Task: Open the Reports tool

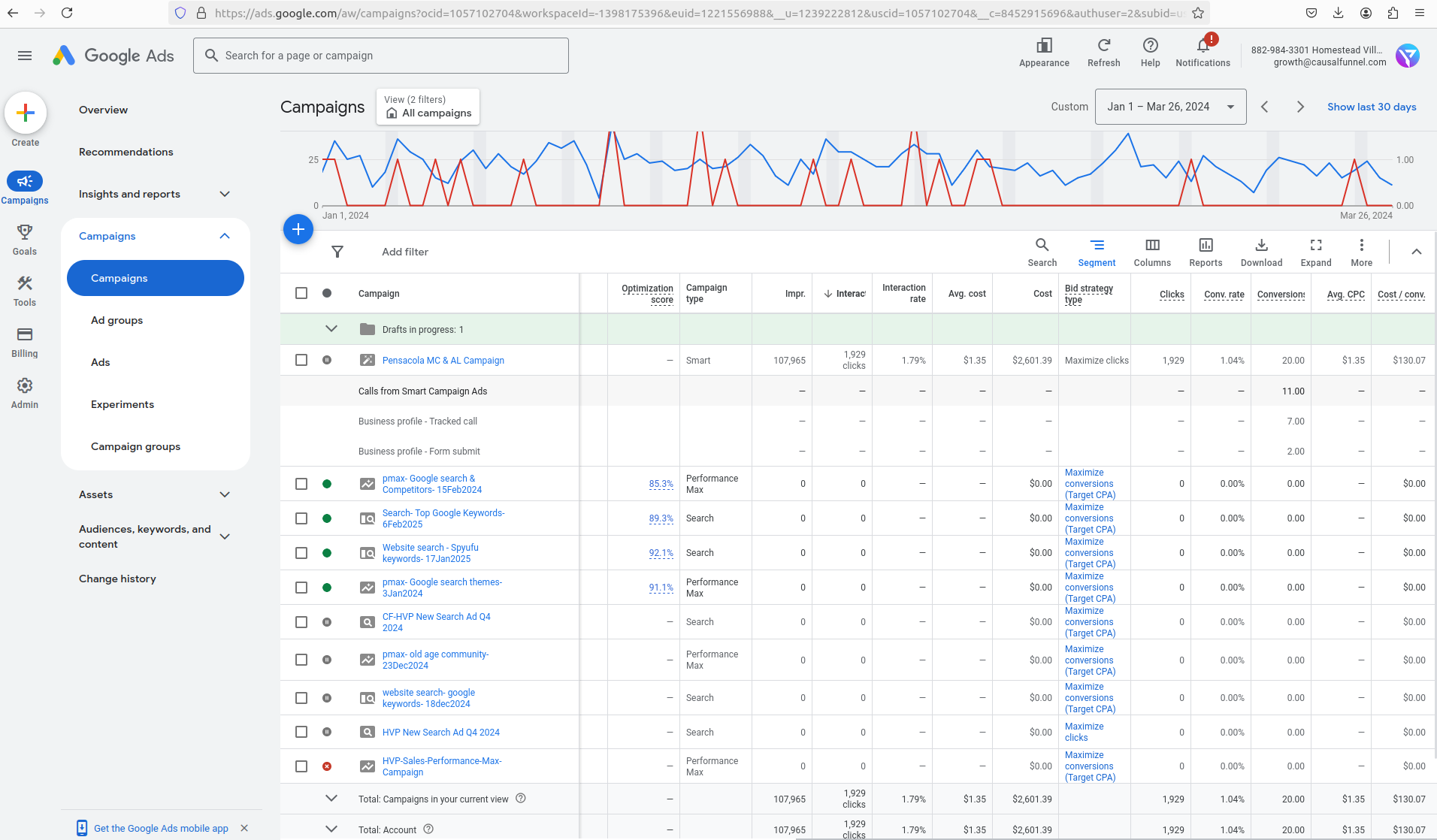Action: click(1206, 252)
